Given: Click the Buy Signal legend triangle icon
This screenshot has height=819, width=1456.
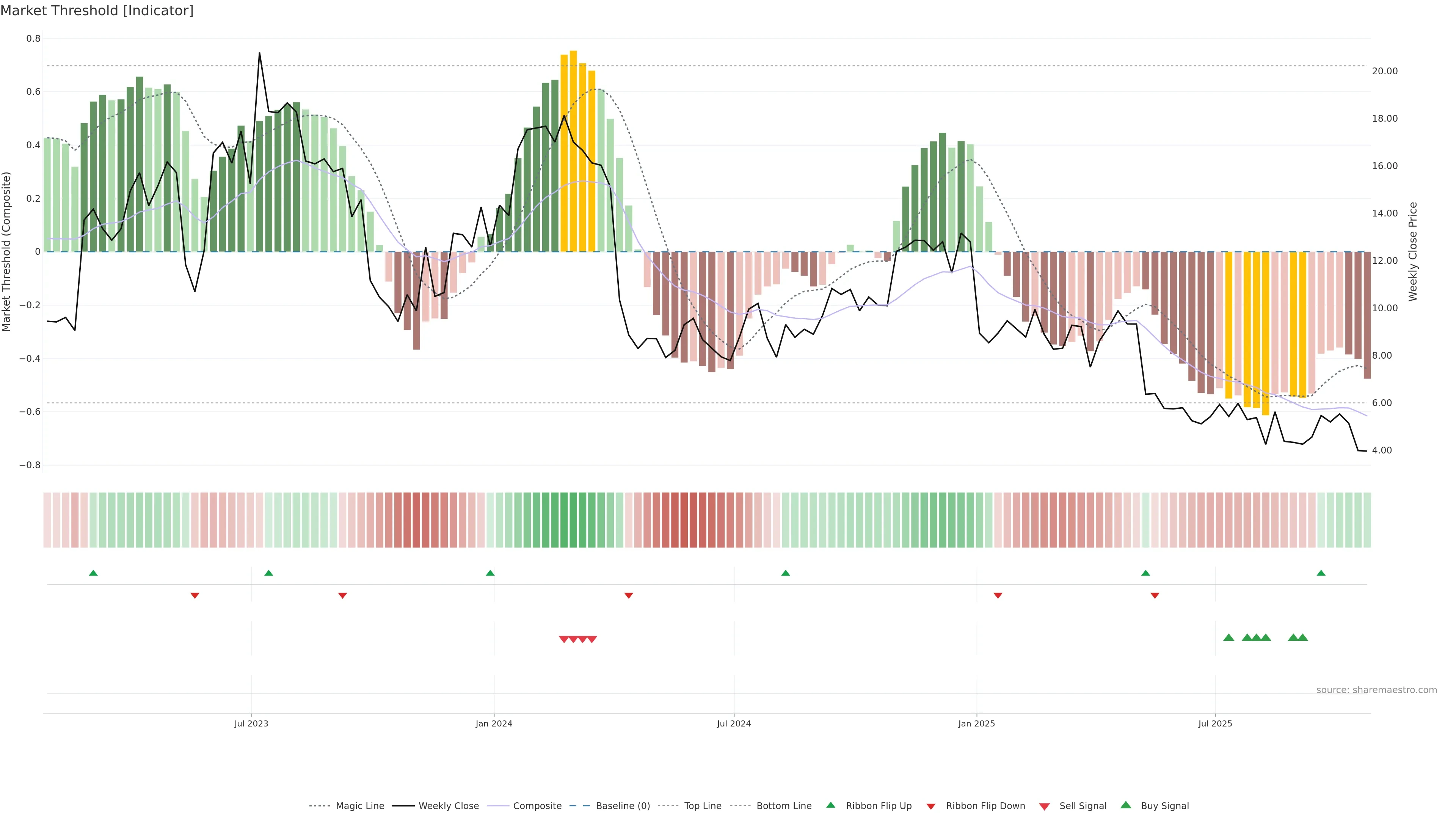Looking at the screenshot, I should 1125,805.
